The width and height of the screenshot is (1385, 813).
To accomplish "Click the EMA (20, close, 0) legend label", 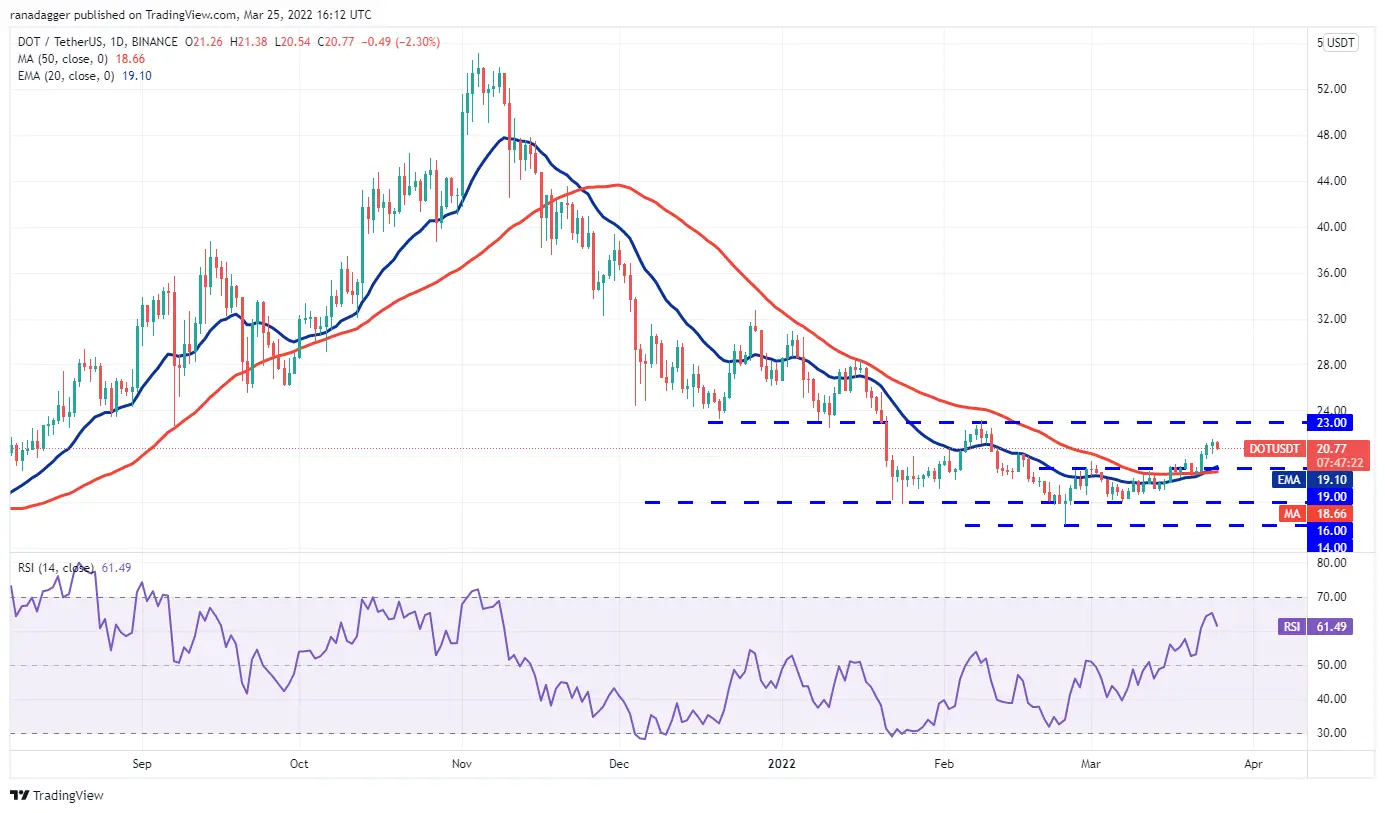I will tap(67, 75).
